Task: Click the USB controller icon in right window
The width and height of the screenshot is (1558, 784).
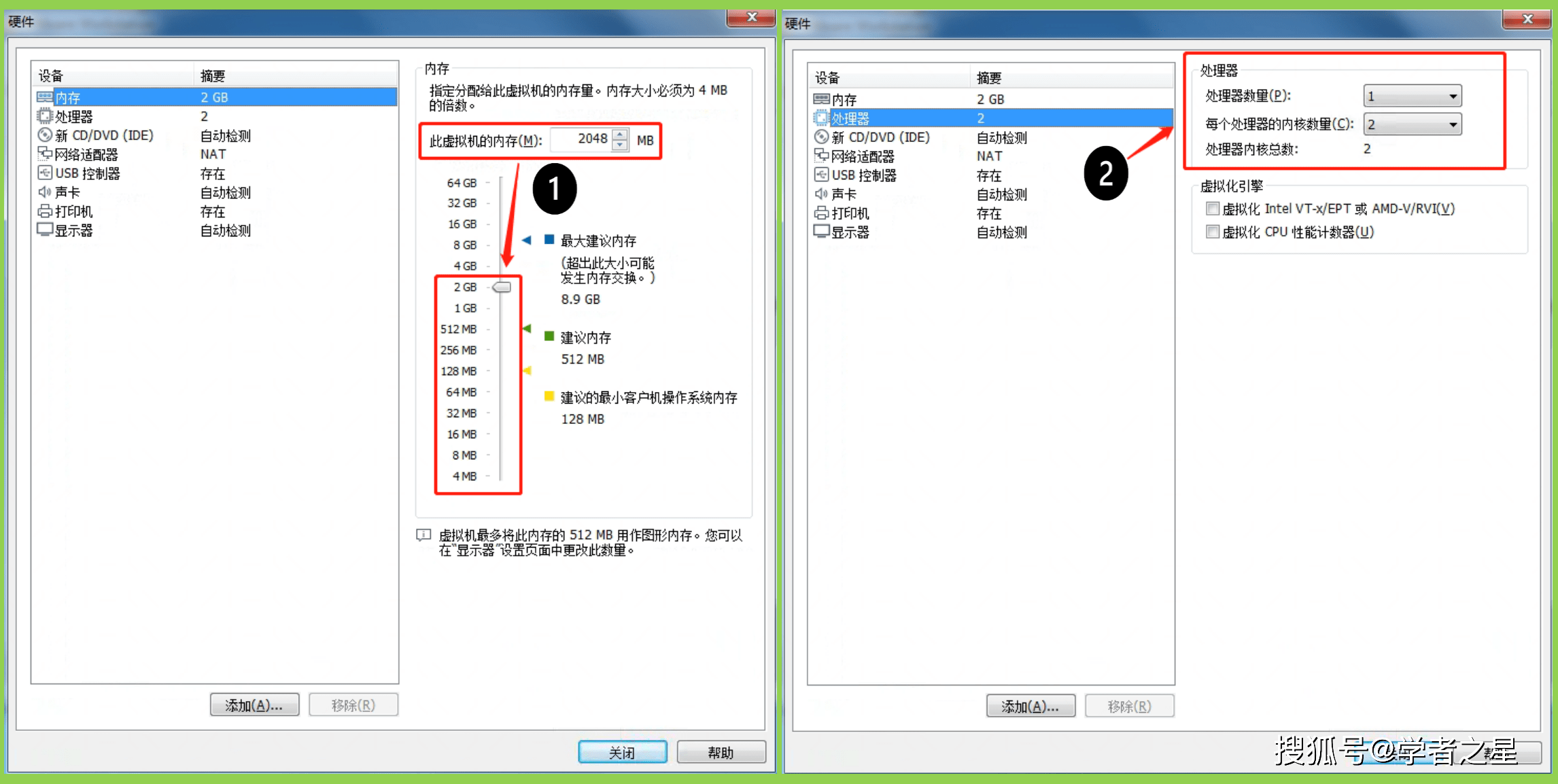Action: (x=821, y=175)
